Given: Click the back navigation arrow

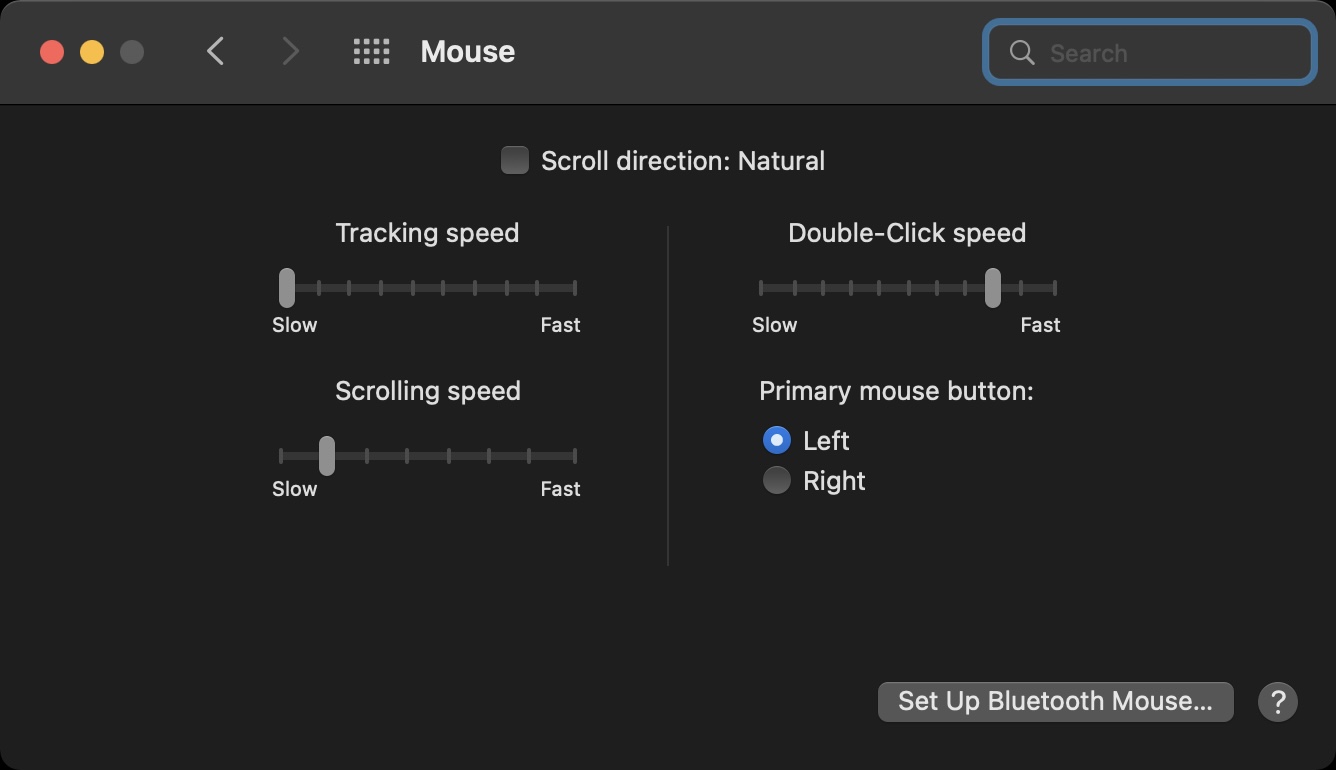Looking at the screenshot, I should pos(215,51).
